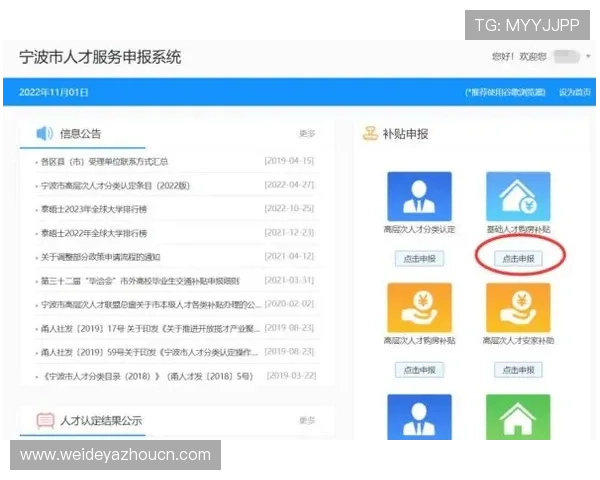Click date [2019-04-15] in notice list
The width and height of the screenshot is (600, 480).
(289, 161)
